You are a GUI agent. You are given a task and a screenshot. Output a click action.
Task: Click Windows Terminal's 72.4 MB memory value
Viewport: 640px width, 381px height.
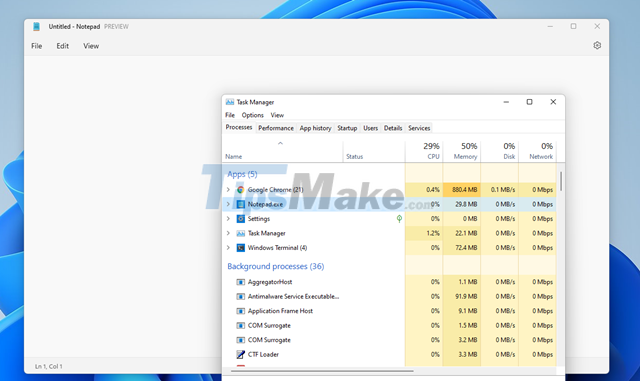coord(467,248)
